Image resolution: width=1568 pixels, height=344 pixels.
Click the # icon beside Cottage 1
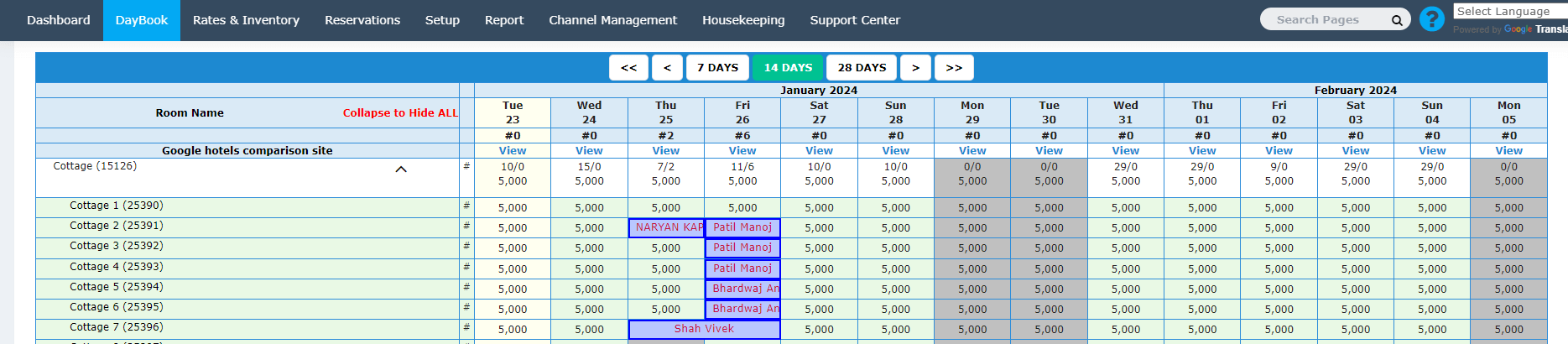(x=466, y=206)
